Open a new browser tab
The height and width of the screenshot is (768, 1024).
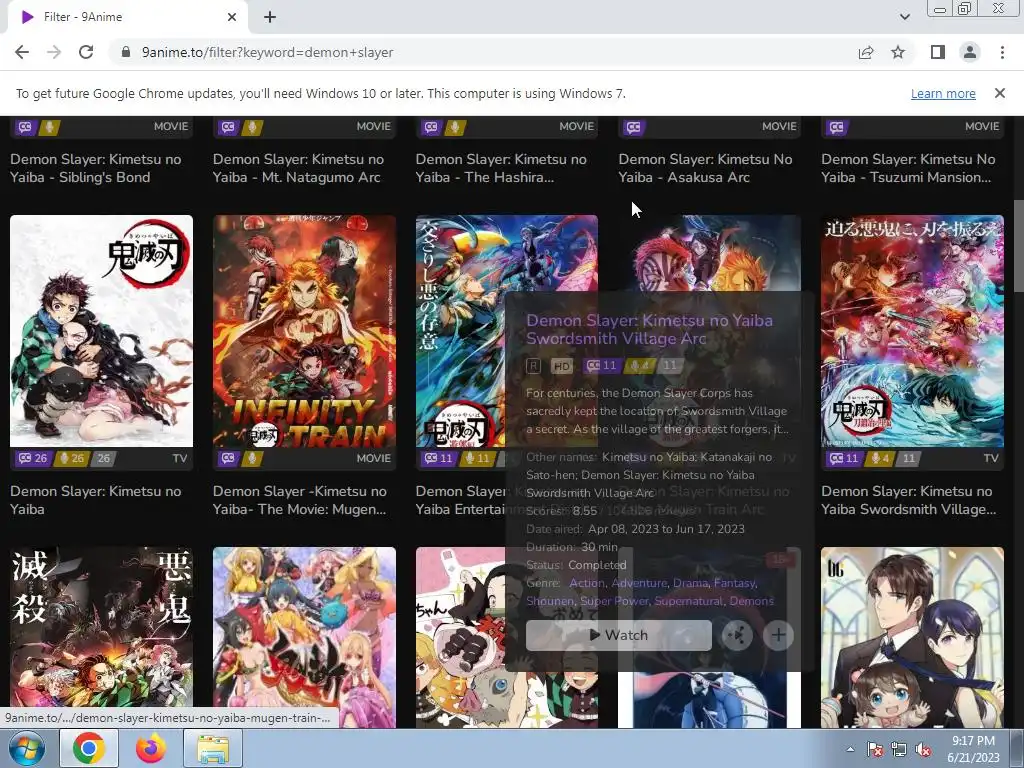(x=270, y=17)
